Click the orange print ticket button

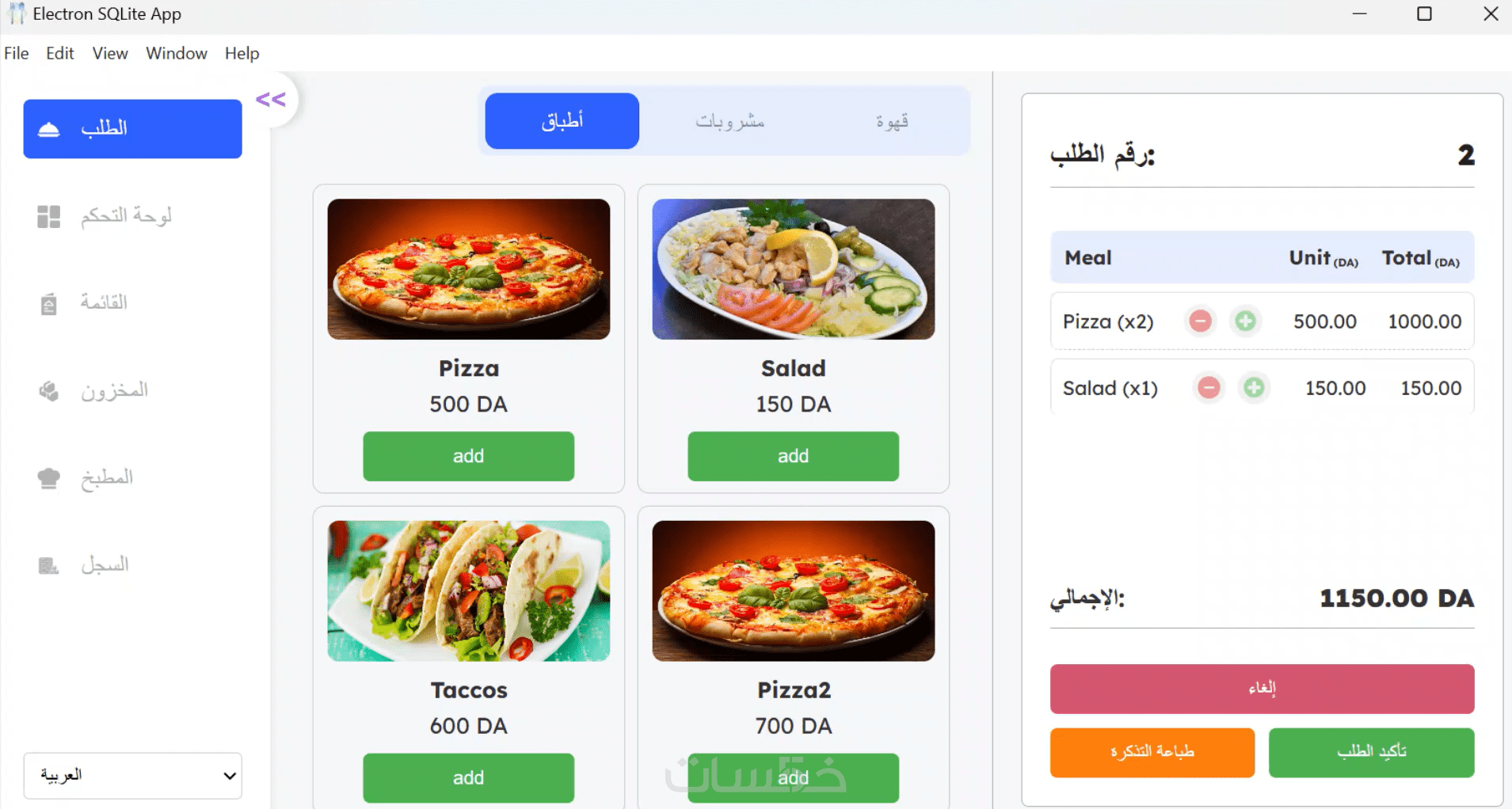[x=1152, y=752]
